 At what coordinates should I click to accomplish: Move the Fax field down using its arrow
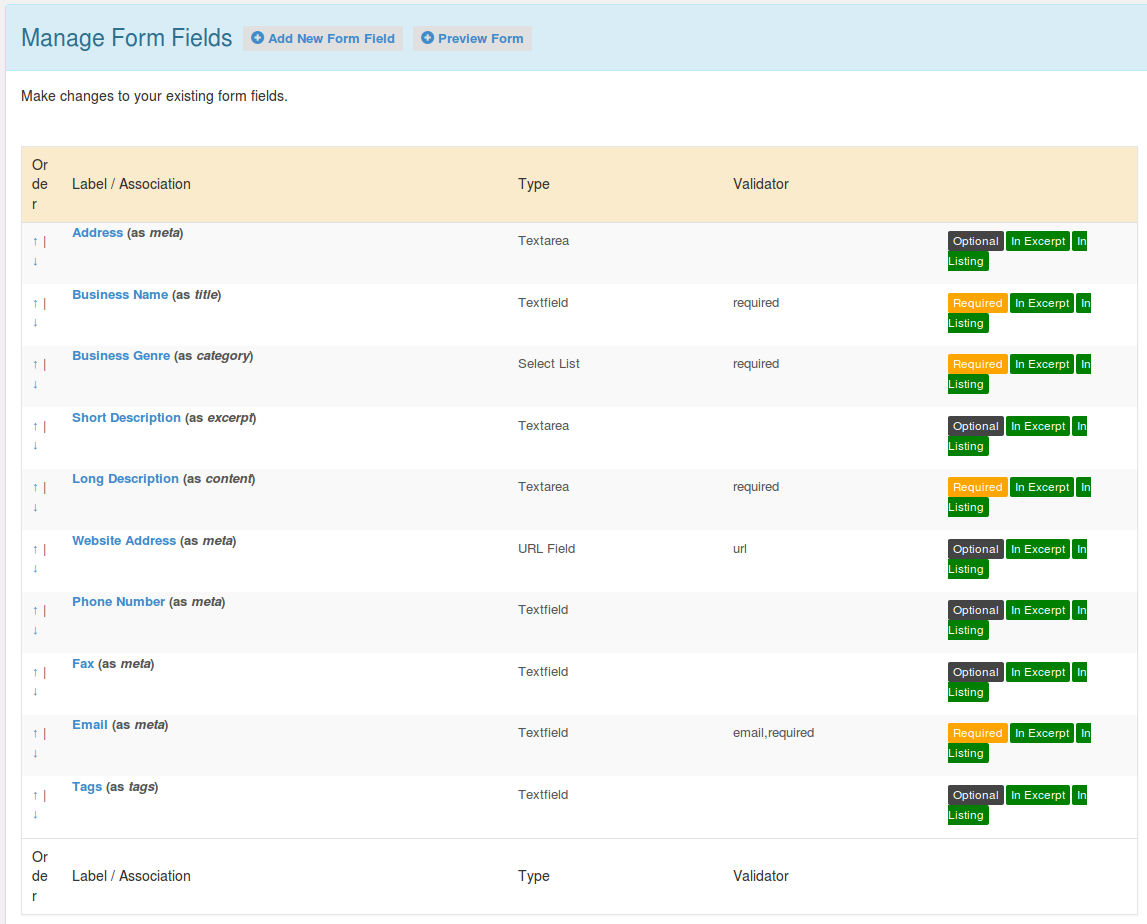[x=35, y=691]
